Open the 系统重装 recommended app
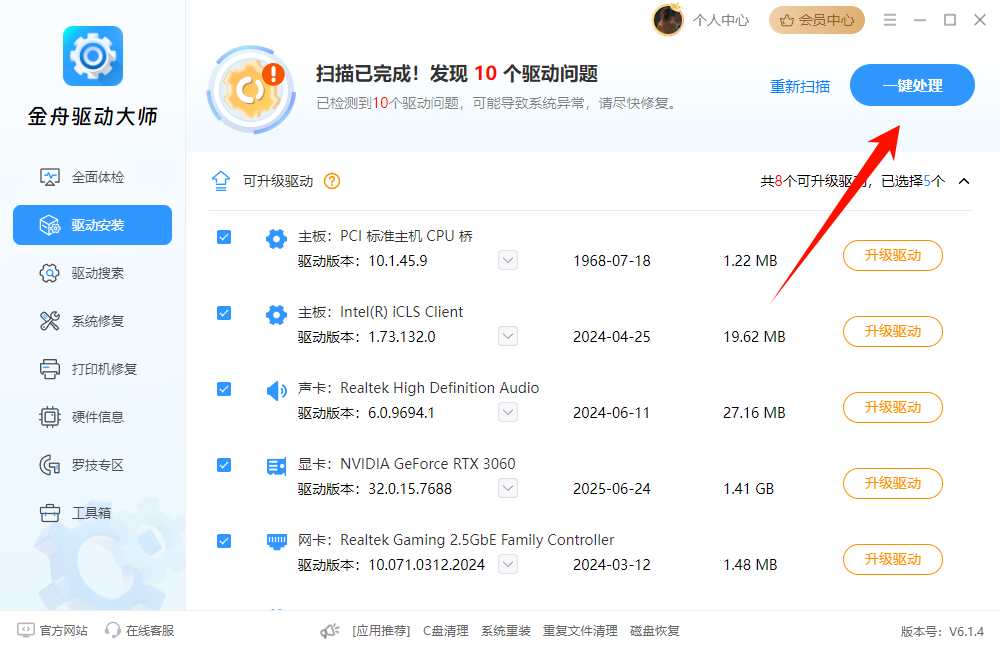The image size is (1000, 650). click(506, 631)
